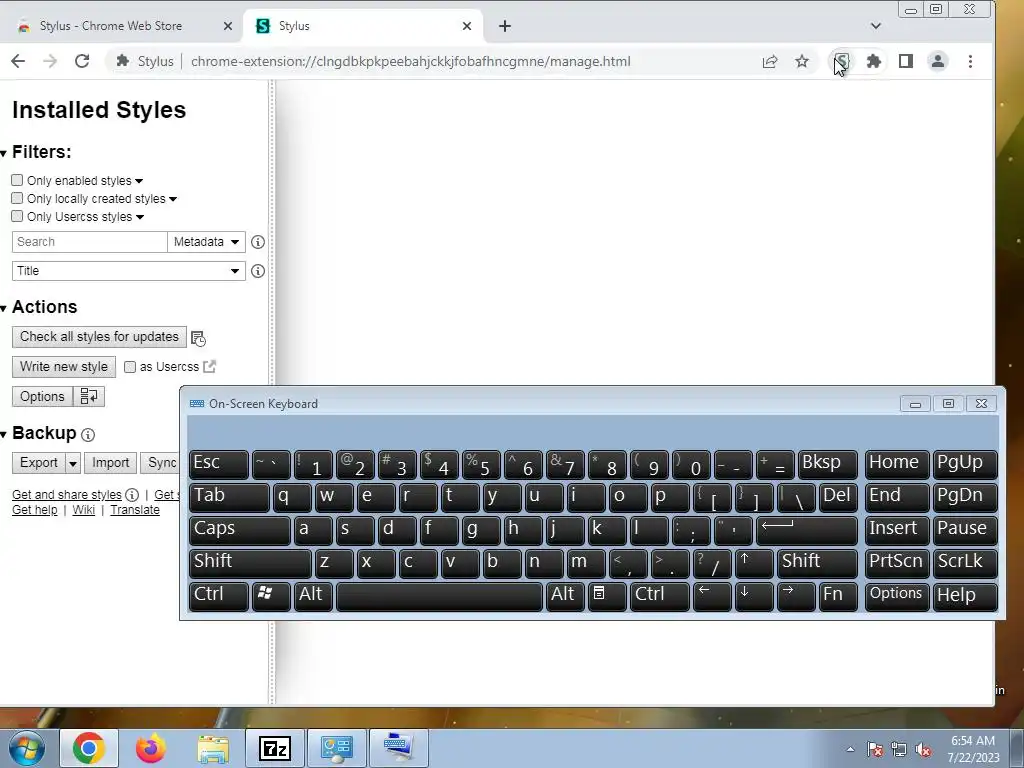Image resolution: width=1024 pixels, height=768 pixels.
Task: Click Write new style button
Action: [x=64, y=367]
